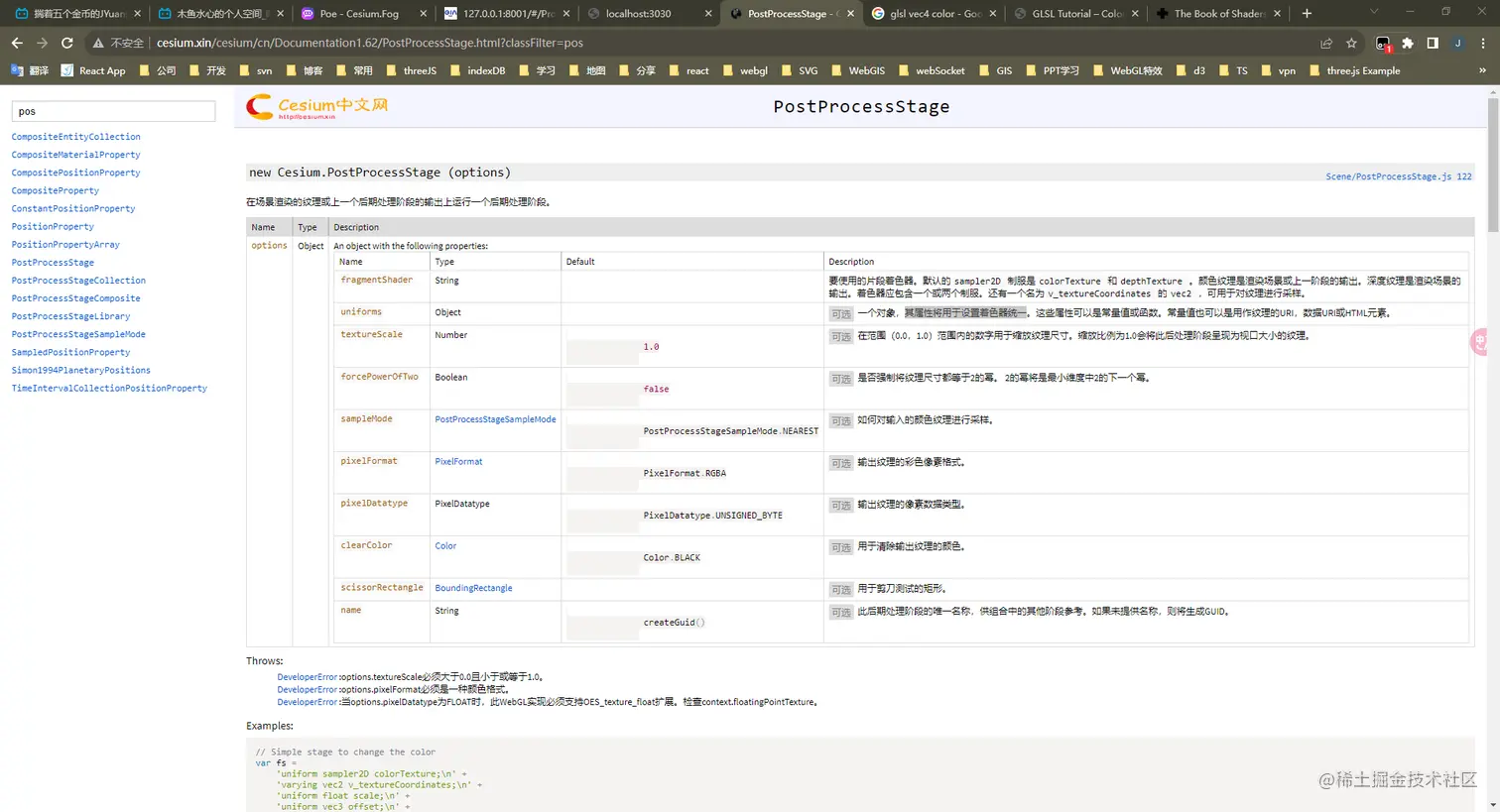Image resolution: width=1500 pixels, height=812 pixels.
Task: Open SampledPositionProperty in sidebar
Action: click(70, 352)
